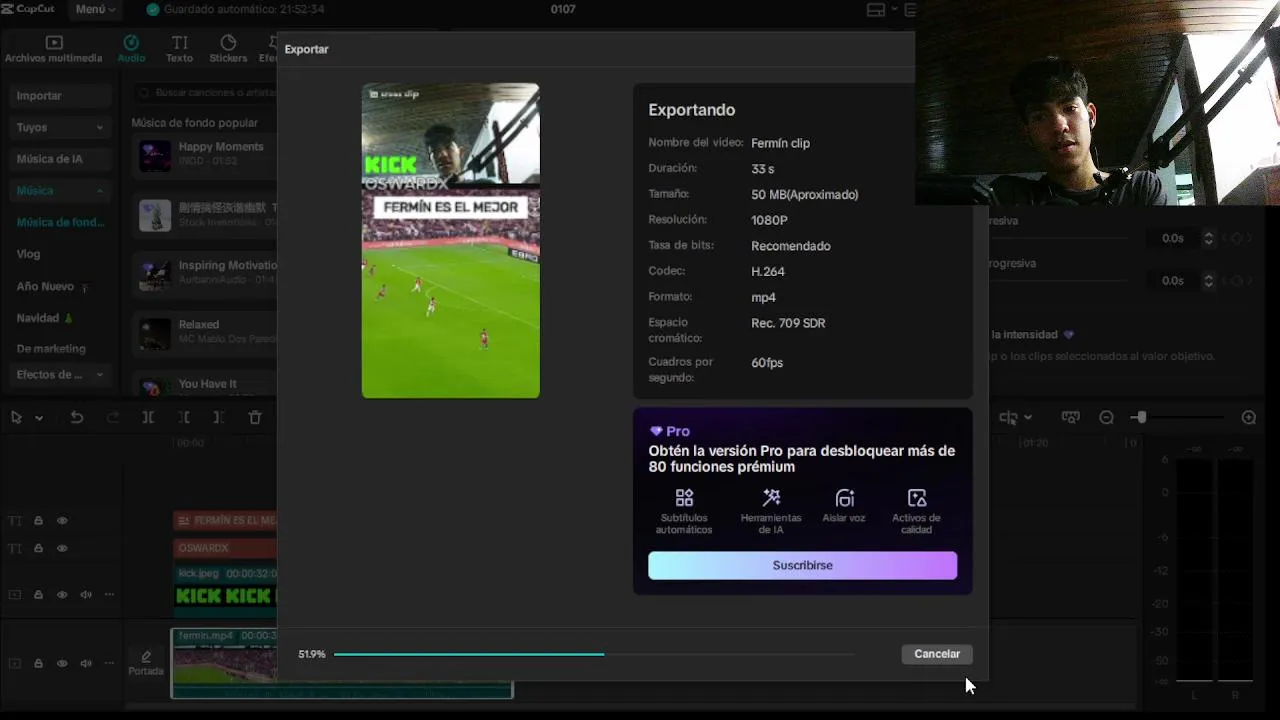
Task: Switch to the Audio tab
Action: pos(131,50)
